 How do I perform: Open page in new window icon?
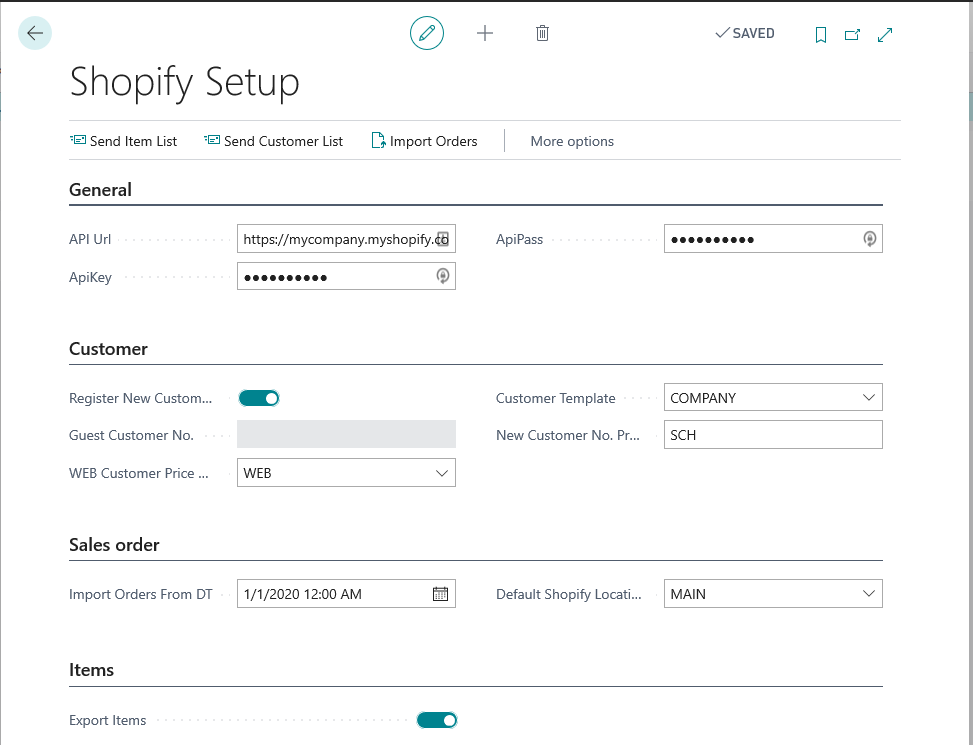(x=852, y=34)
